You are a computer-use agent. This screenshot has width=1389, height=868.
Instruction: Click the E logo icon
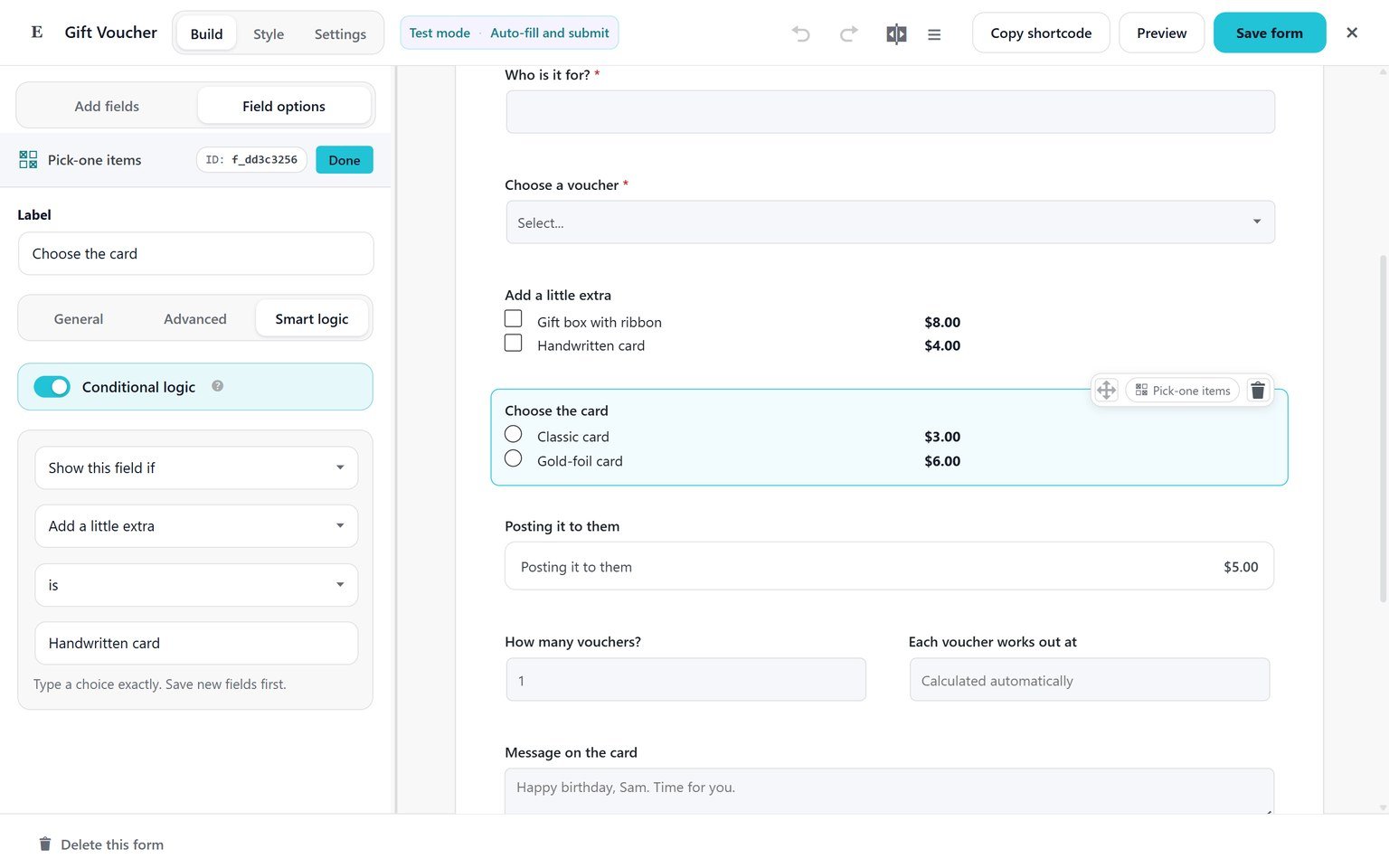pos(37,33)
